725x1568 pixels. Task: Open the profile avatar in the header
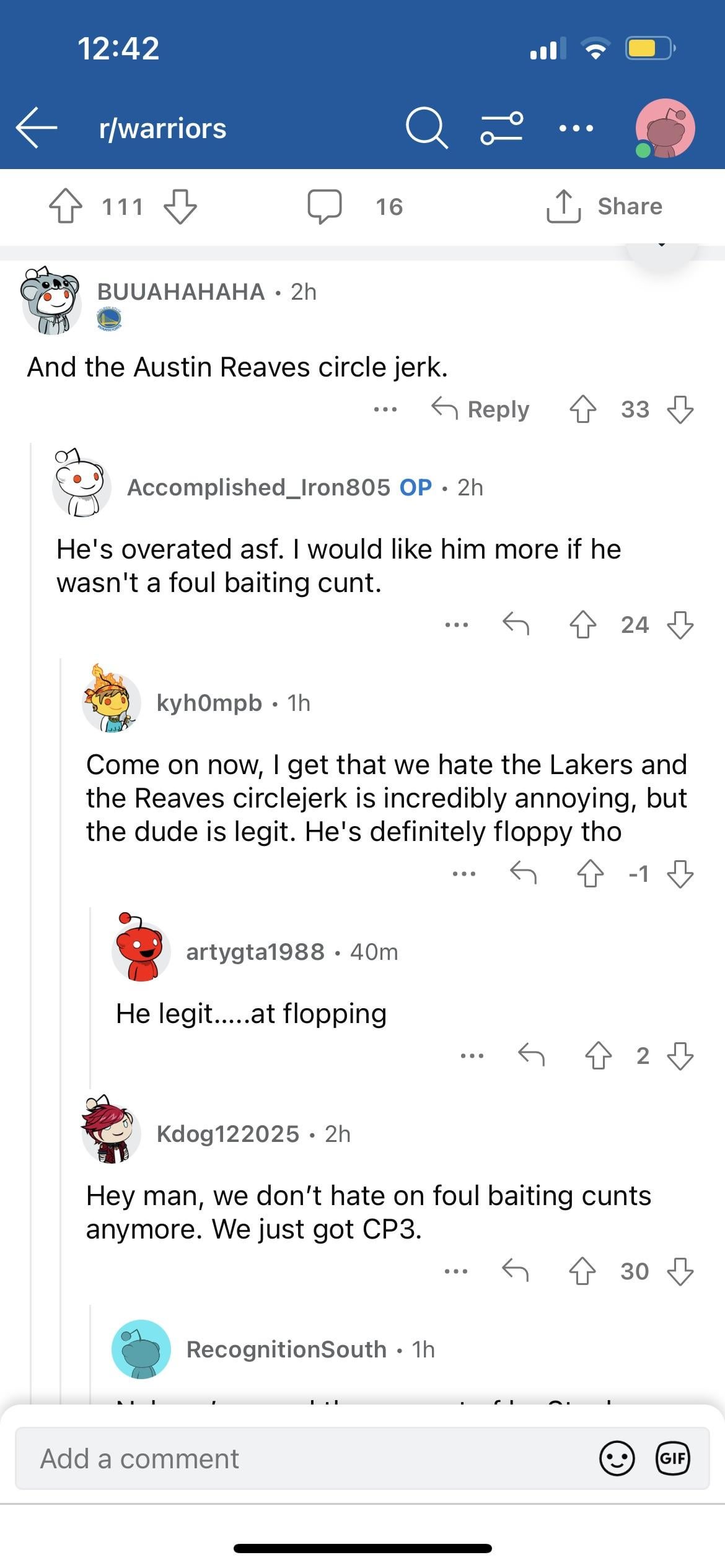pyautogui.click(x=665, y=128)
